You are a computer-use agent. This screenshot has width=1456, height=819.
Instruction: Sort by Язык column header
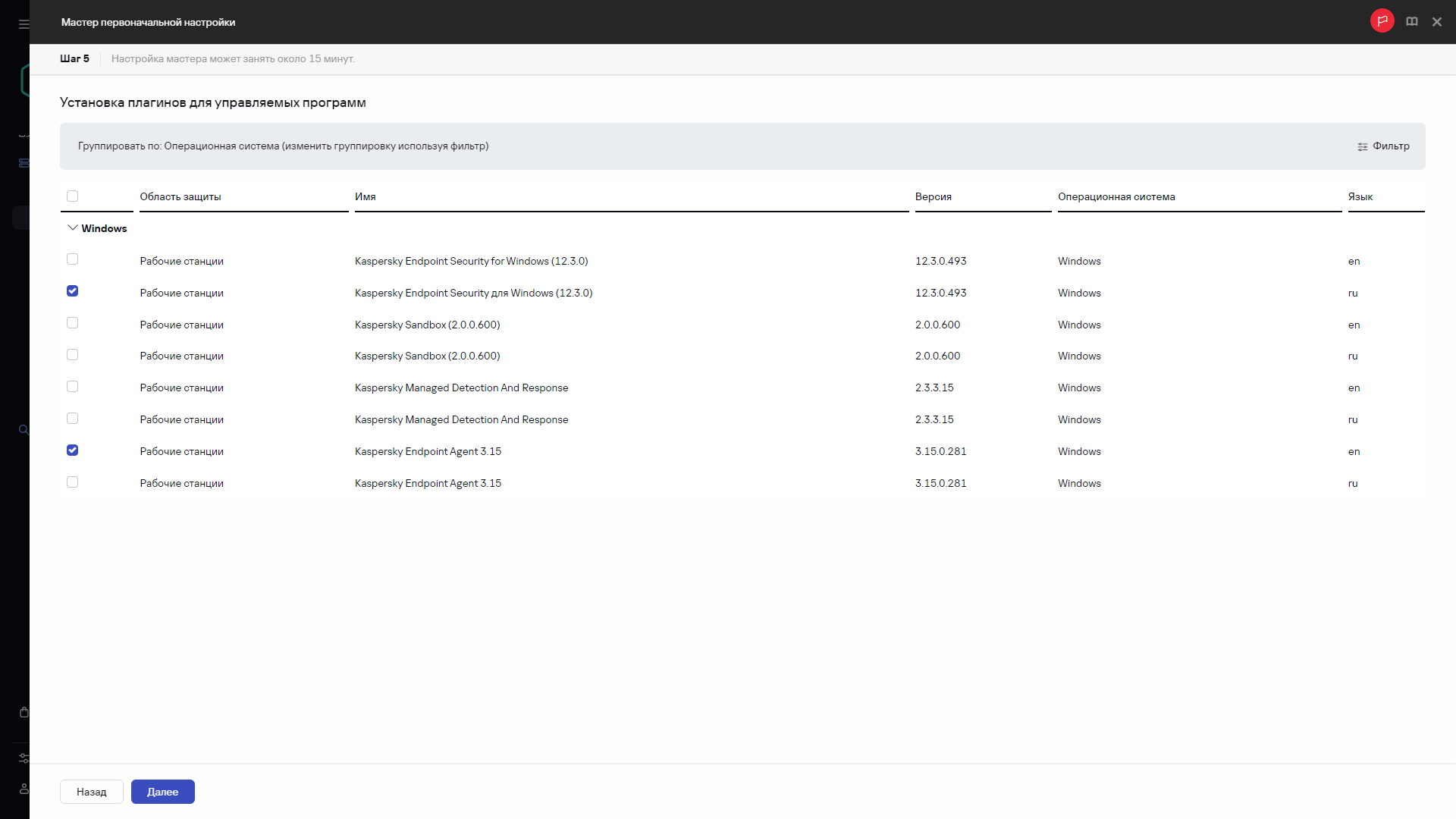(1360, 196)
